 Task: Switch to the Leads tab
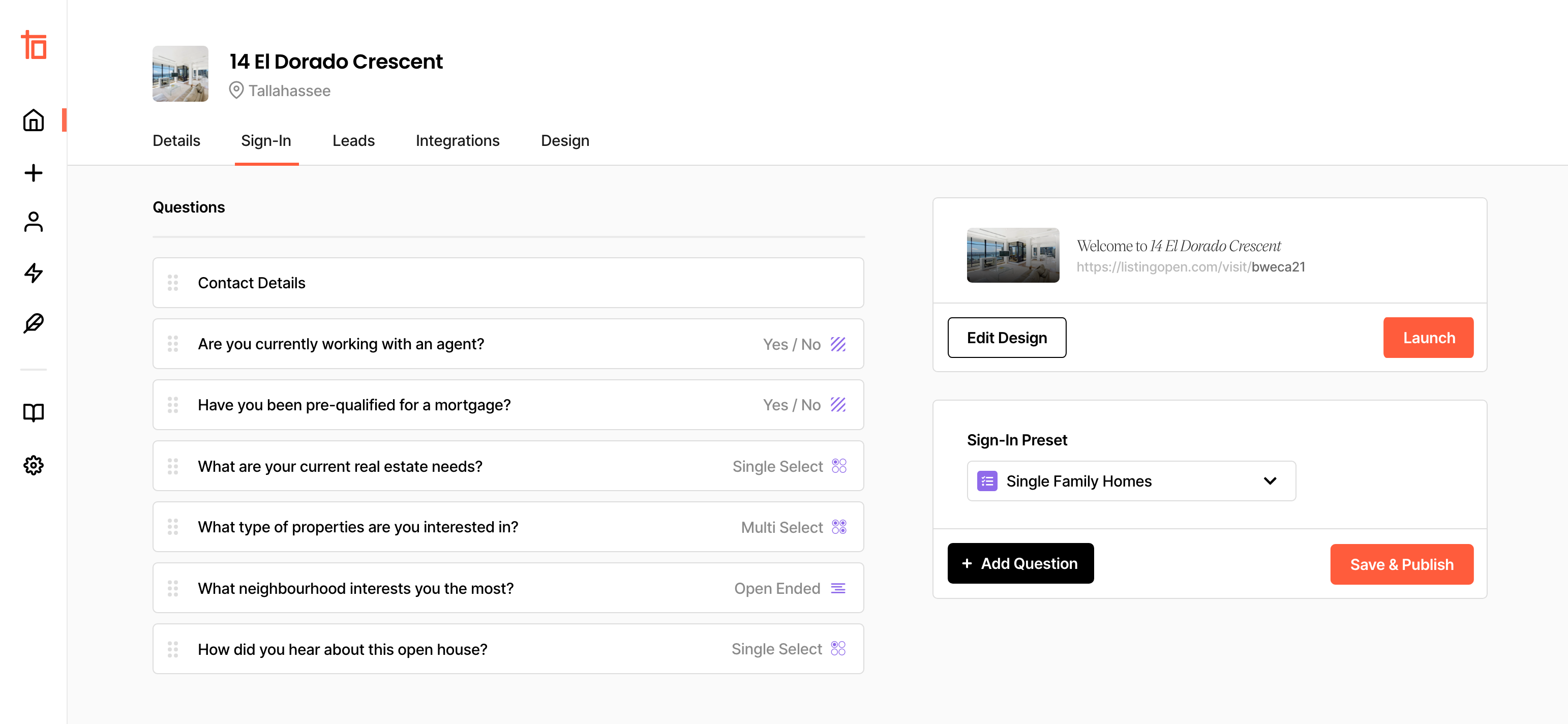point(353,140)
